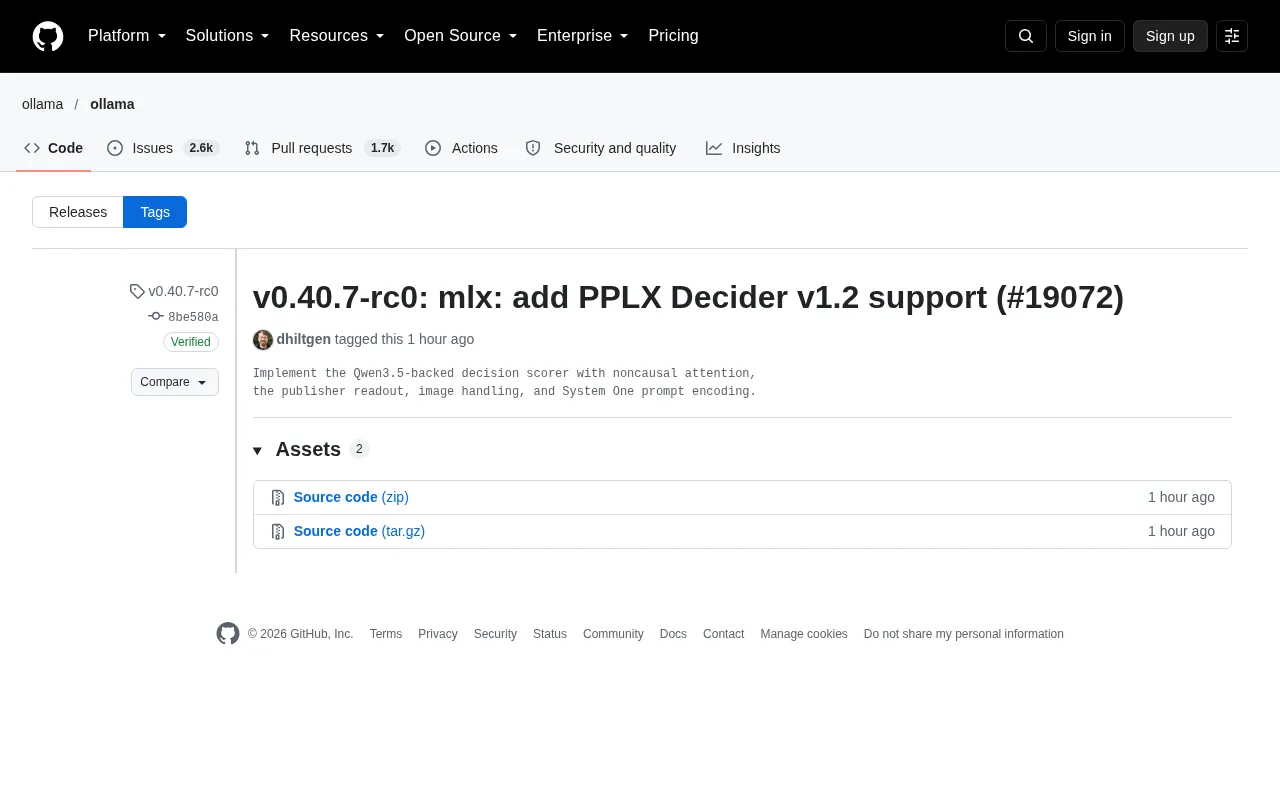This screenshot has width=1280, height=800.
Task: Expand the Resources menu
Action: (x=337, y=36)
